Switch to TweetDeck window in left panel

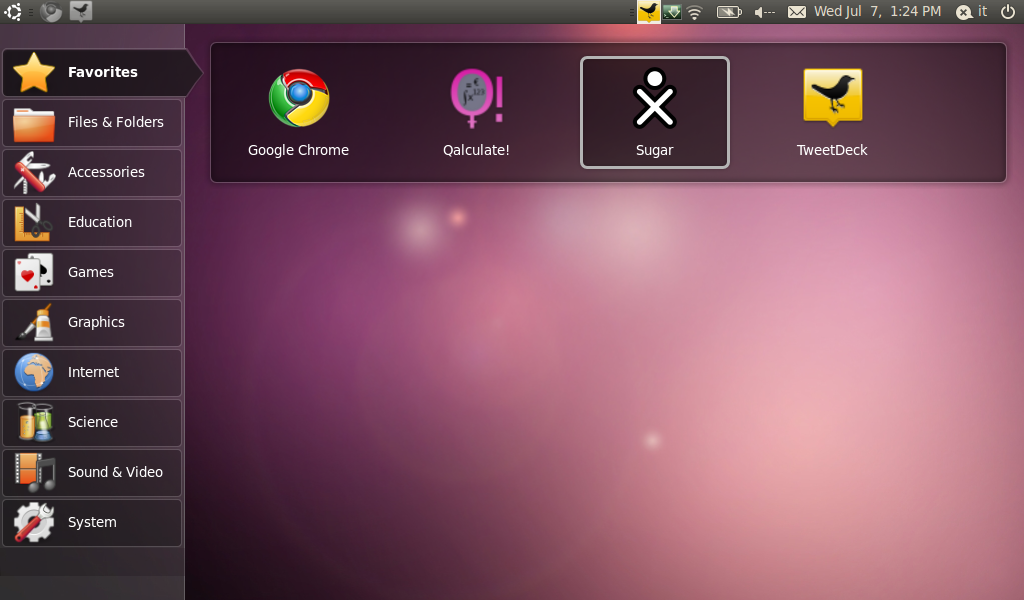(81, 11)
